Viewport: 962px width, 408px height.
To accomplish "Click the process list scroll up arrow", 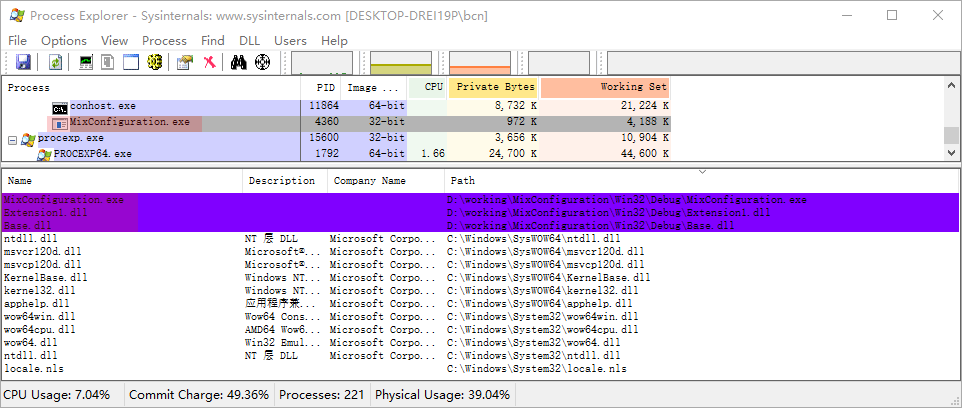I will pos(951,85).
